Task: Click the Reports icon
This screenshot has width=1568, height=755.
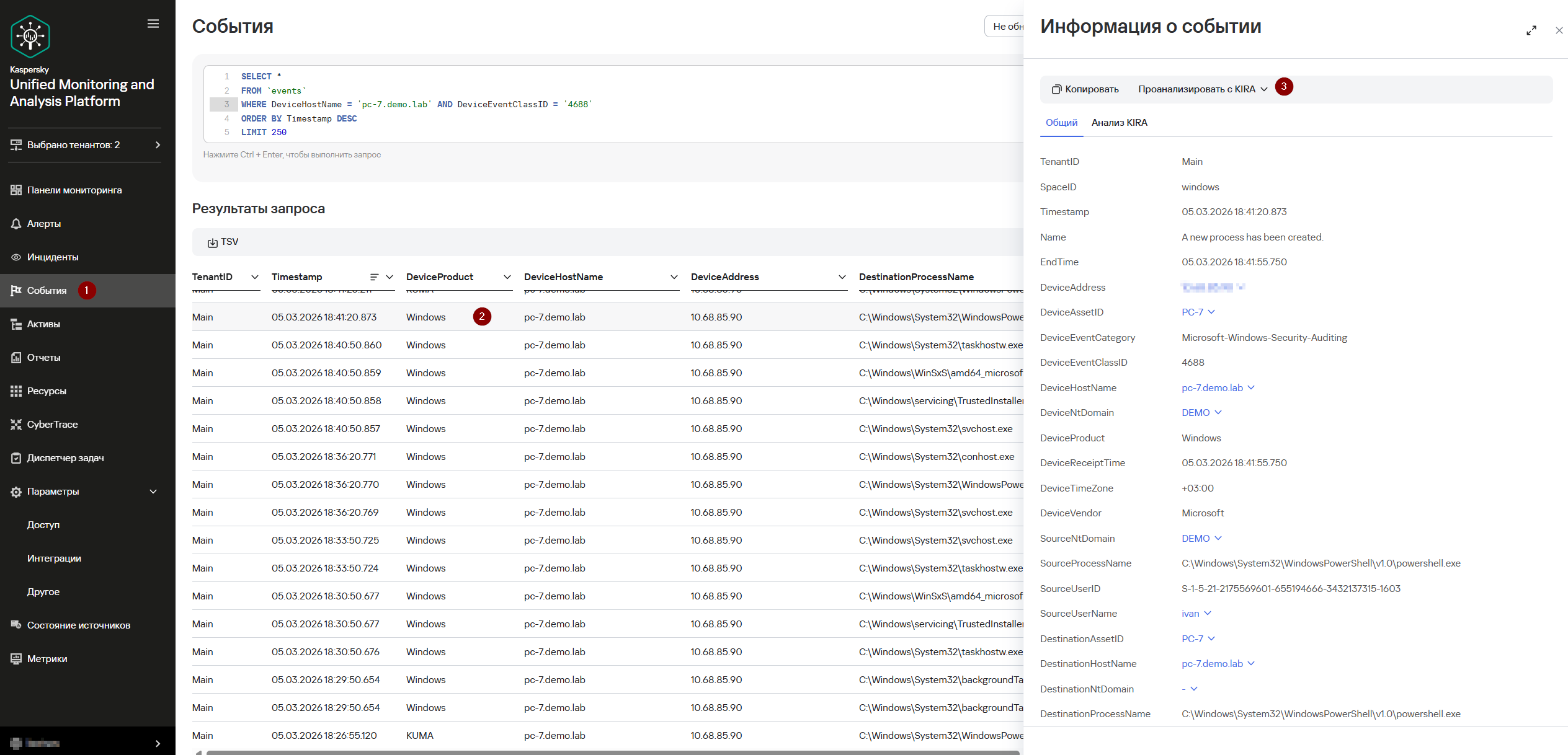Action: [16, 358]
